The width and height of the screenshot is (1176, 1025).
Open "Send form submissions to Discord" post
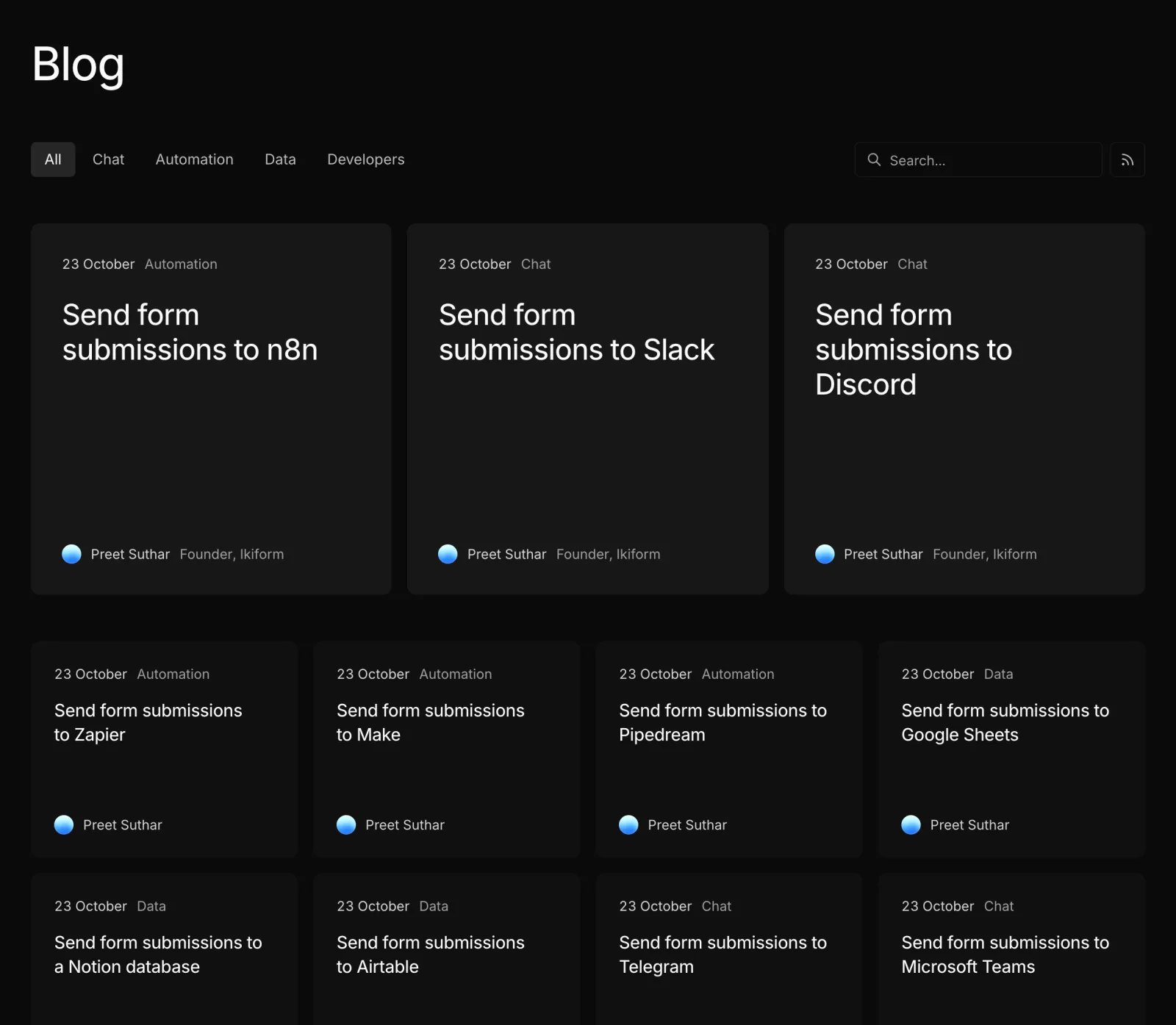coord(914,350)
